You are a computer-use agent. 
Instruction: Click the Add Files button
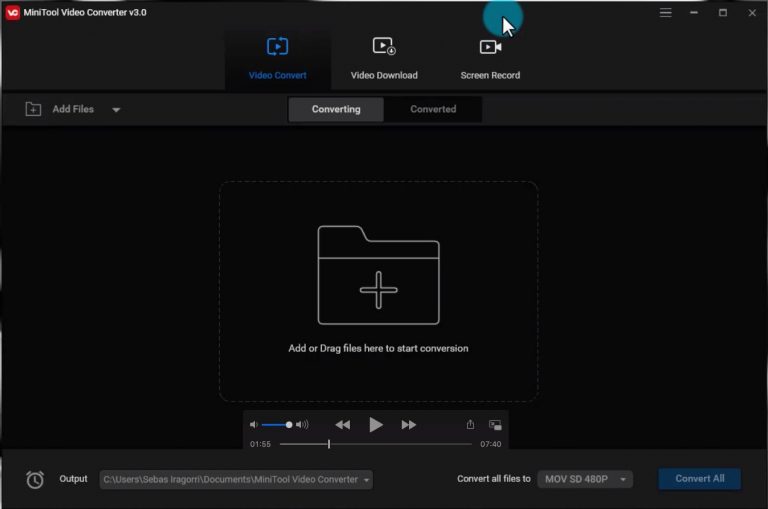(x=73, y=109)
